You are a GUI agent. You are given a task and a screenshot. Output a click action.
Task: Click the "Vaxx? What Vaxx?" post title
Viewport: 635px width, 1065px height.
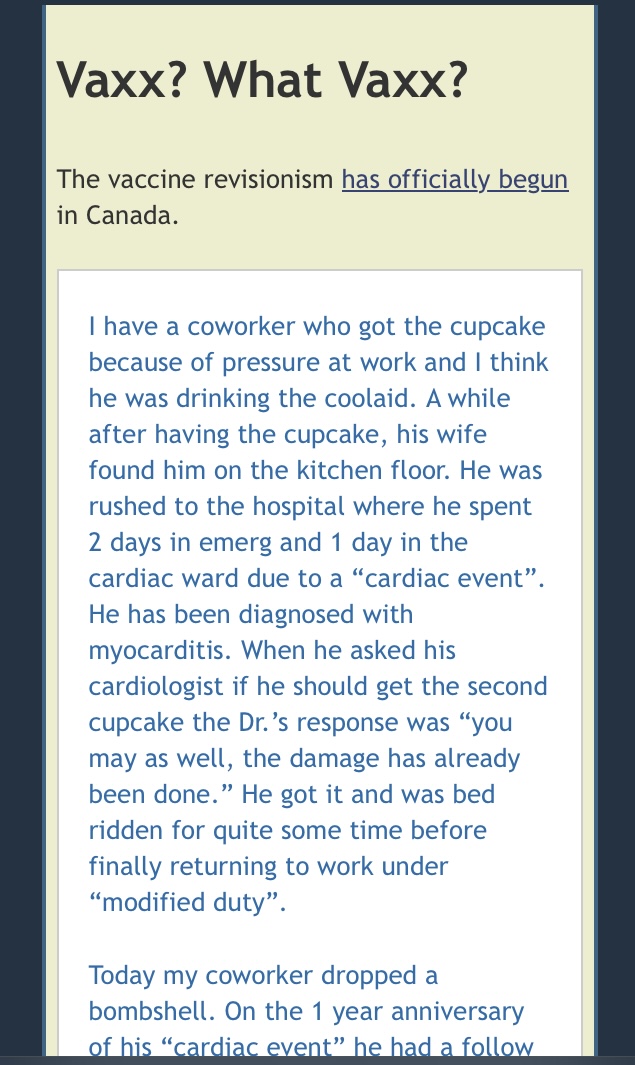pyautogui.click(x=262, y=80)
